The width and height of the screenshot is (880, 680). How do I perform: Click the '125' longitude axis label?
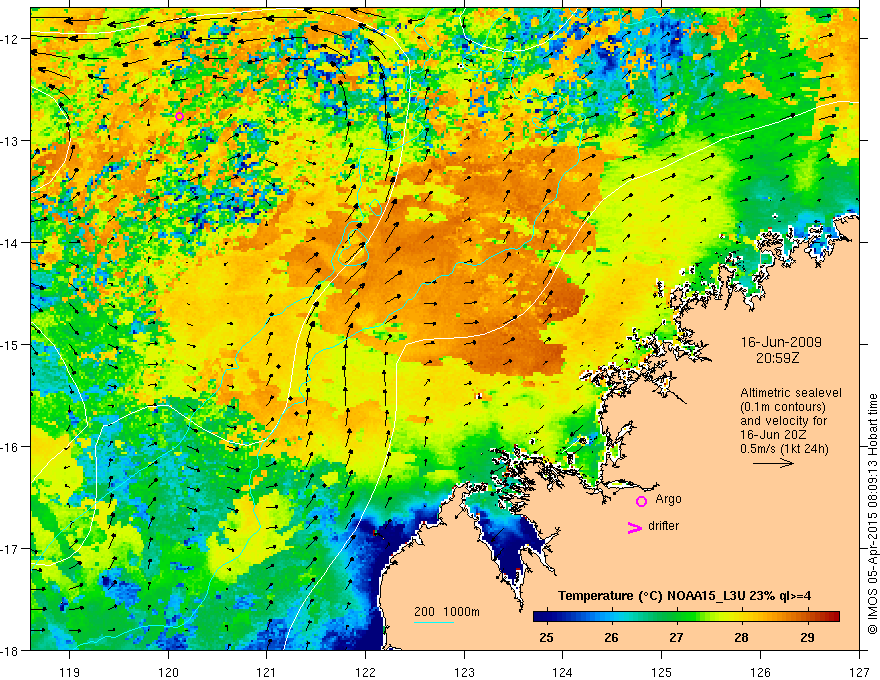pyautogui.click(x=662, y=672)
